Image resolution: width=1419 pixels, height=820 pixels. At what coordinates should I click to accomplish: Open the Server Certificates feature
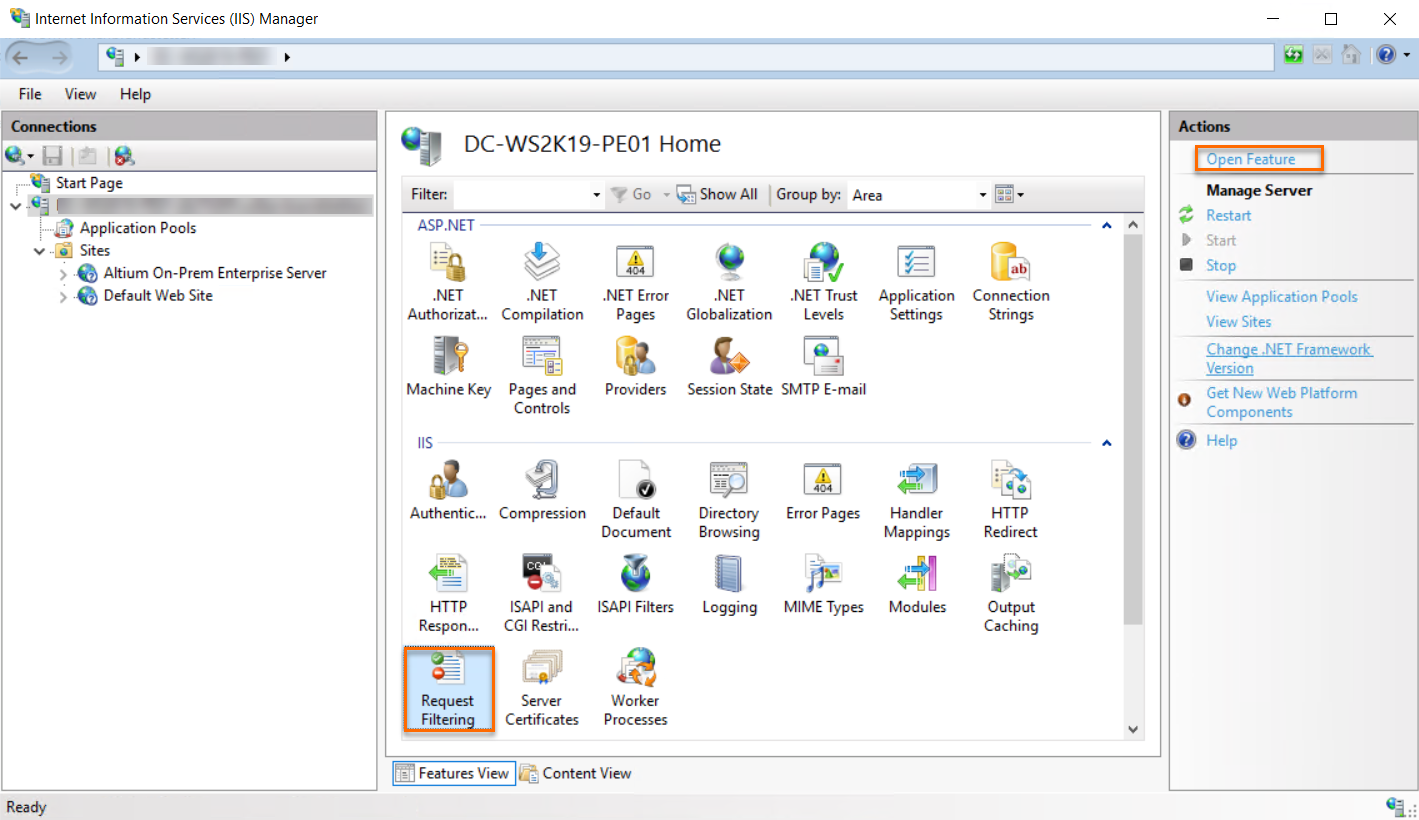[x=542, y=688]
